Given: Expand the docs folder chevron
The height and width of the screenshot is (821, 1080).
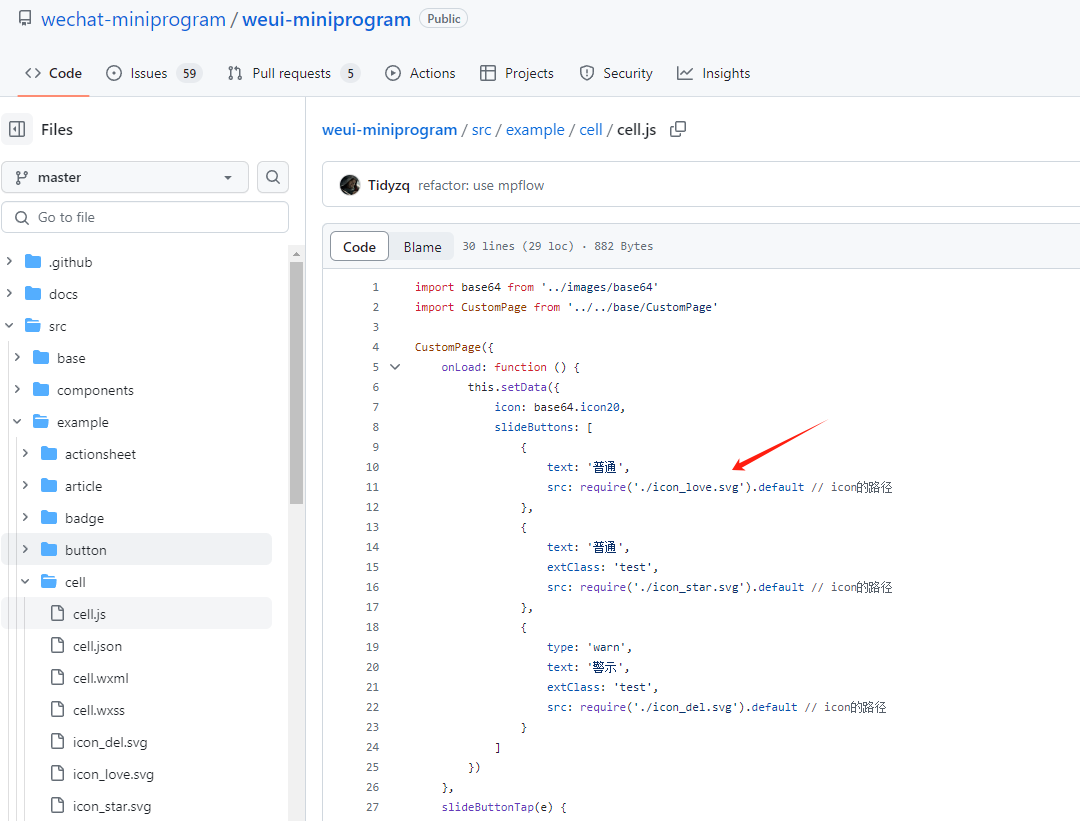Looking at the screenshot, I should click(10, 294).
